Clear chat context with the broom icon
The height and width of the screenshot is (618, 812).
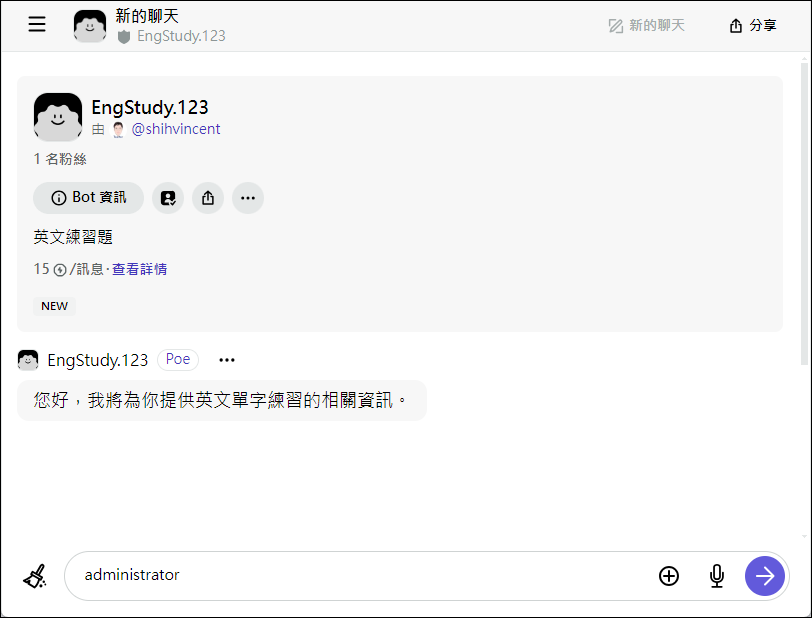[35, 576]
